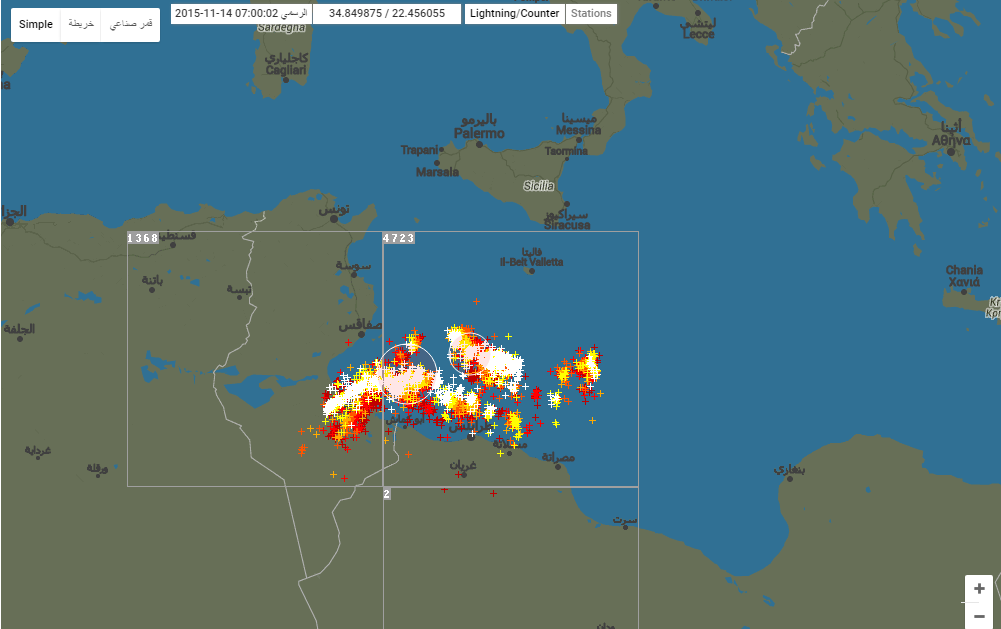The image size is (1001, 629).
Task: Click the counter label showing 2
Action: (387, 494)
